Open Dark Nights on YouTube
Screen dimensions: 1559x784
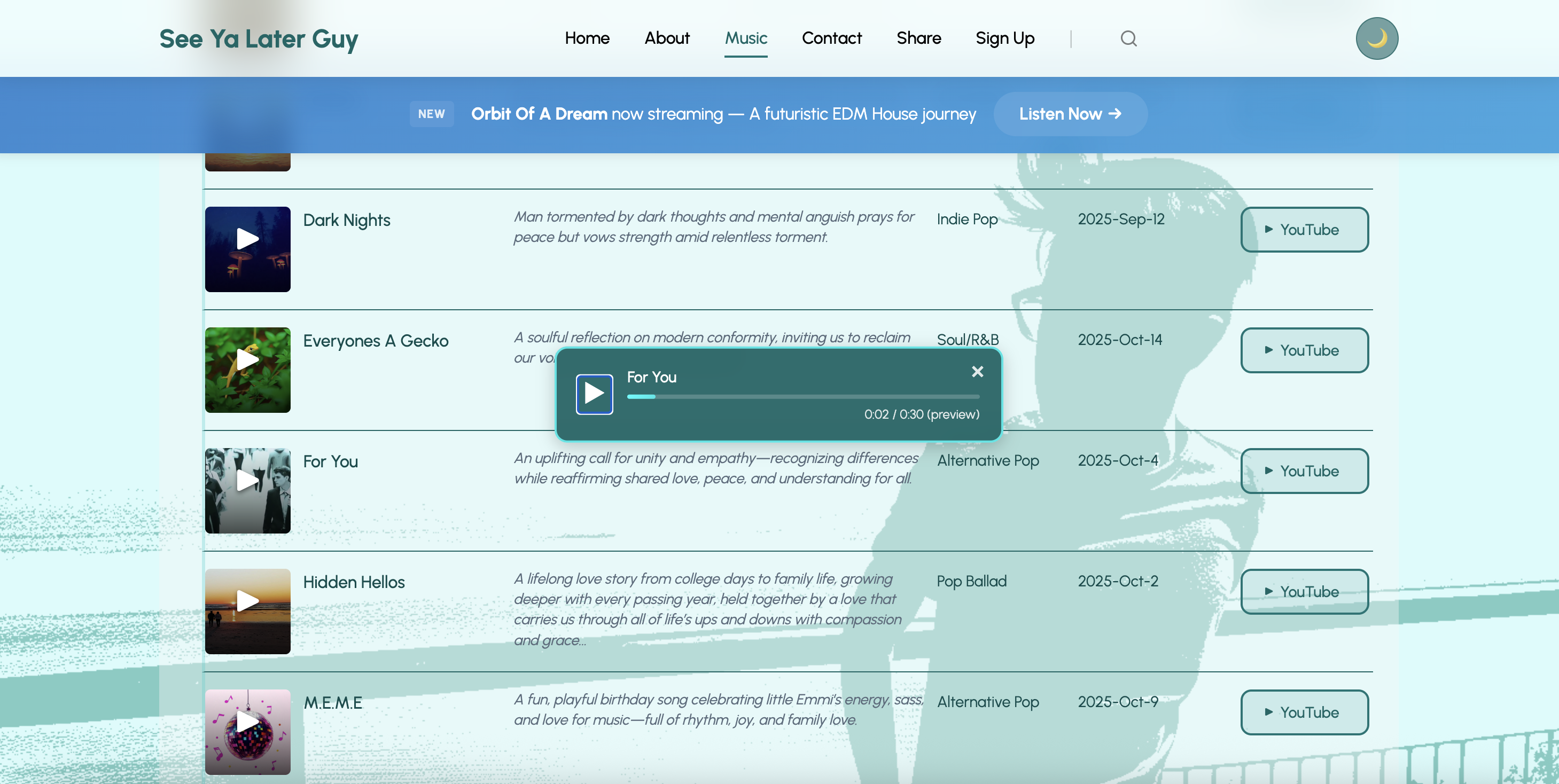pos(1304,229)
